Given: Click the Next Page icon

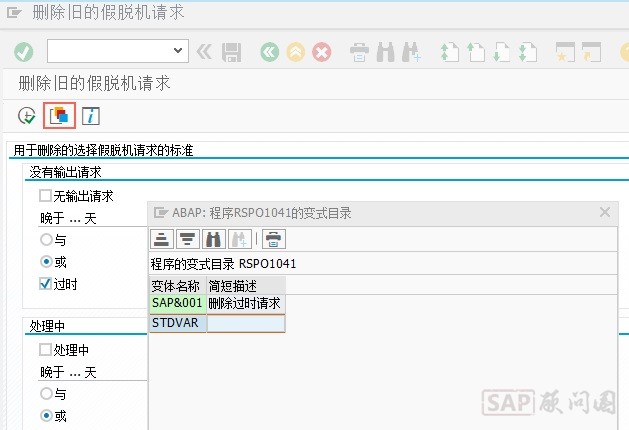Looking at the screenshot, I should (502, 52).
